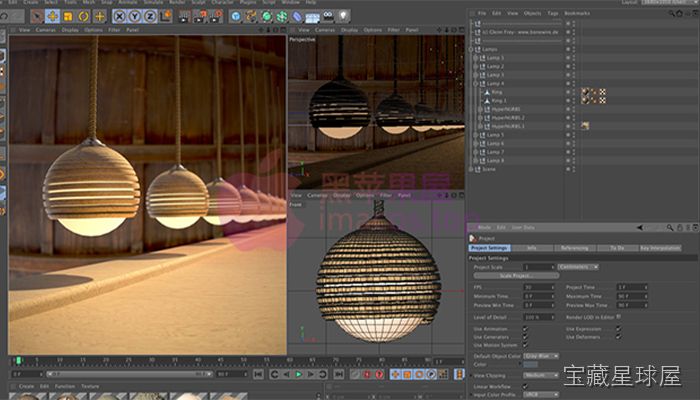Open the green NURBS generators icon
This screenshot has height=400, width=700.
click(267, 17)
